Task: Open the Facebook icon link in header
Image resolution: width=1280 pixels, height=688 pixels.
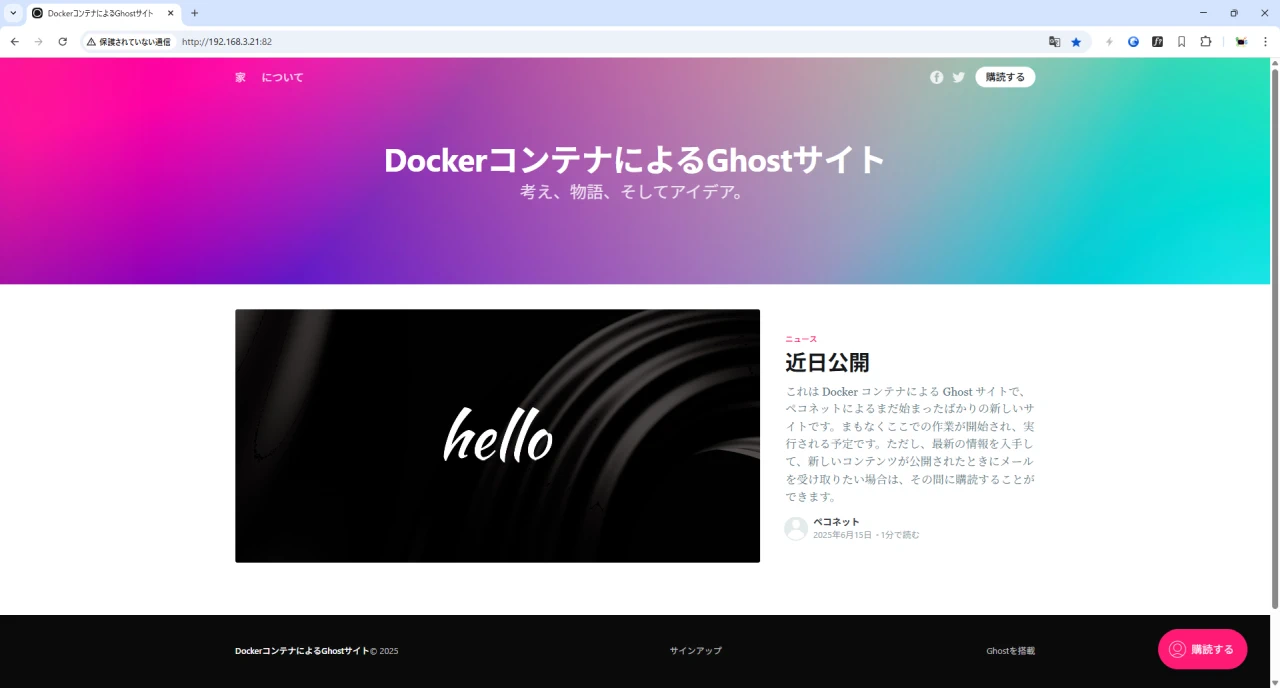Action: point(936,77)
